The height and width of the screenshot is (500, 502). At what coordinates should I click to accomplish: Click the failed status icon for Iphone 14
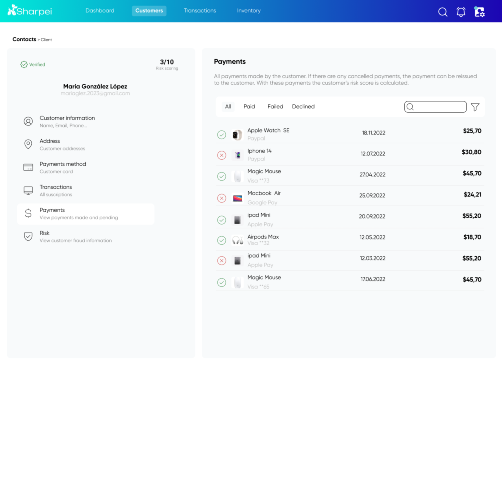[221, 155]
